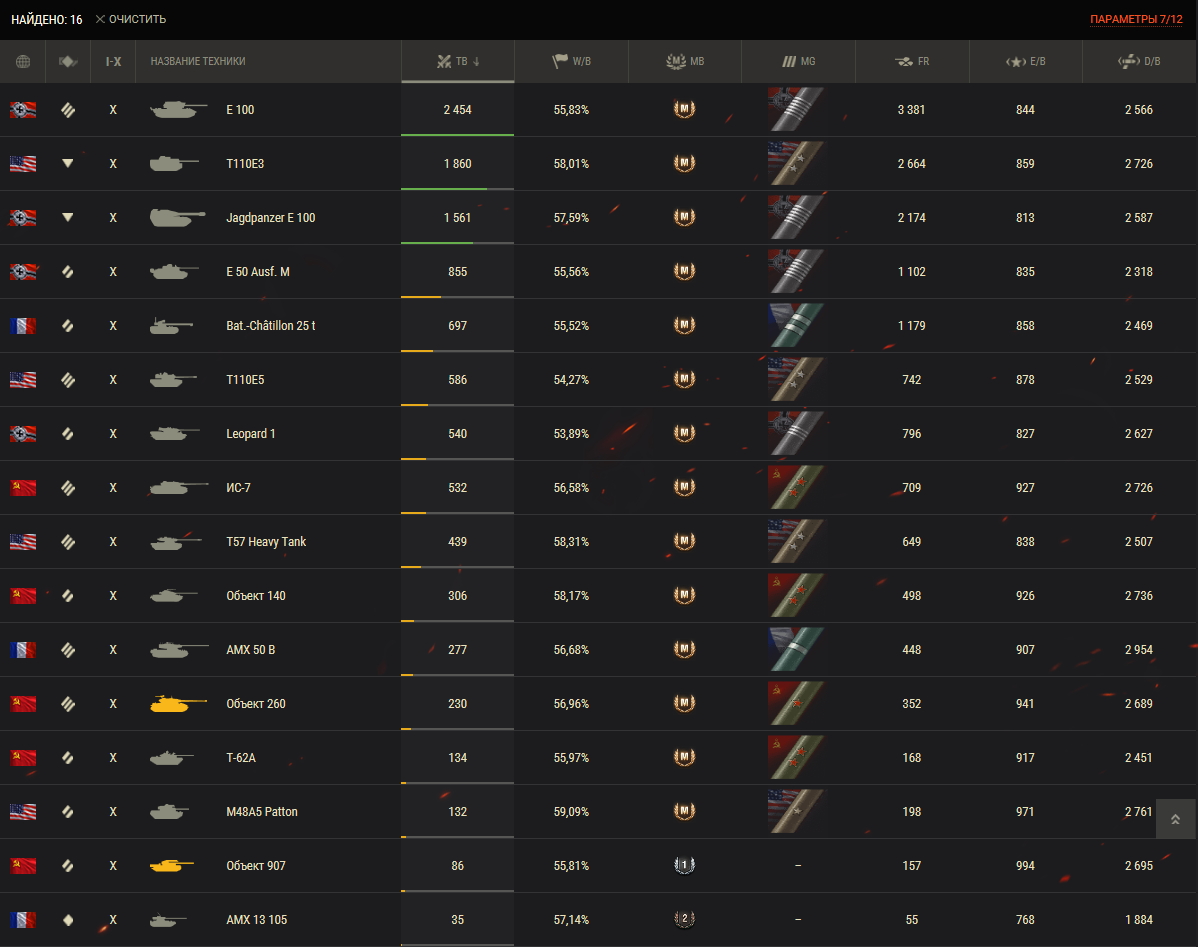Screen dimensions: 1198x947
Task: Click the yellow Объект 260 tank icon
Action: click(x=179, y=704)
